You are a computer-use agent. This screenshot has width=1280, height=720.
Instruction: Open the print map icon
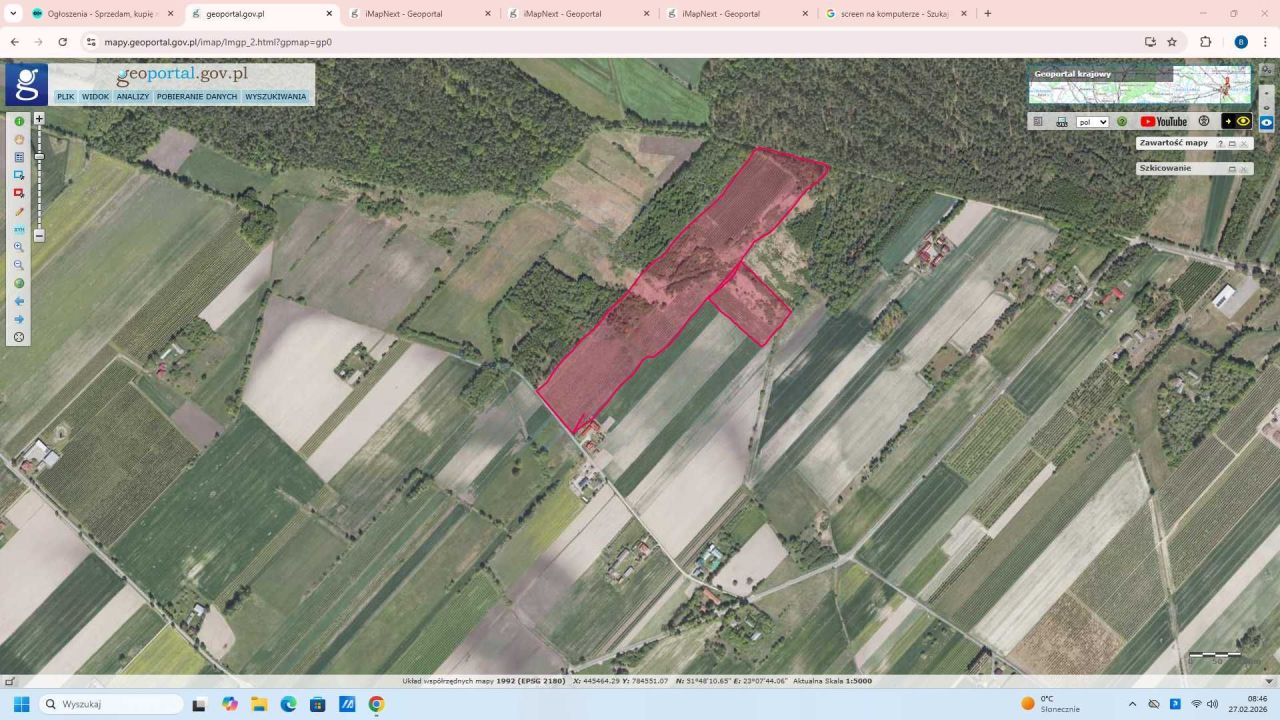pos(1061,122)
